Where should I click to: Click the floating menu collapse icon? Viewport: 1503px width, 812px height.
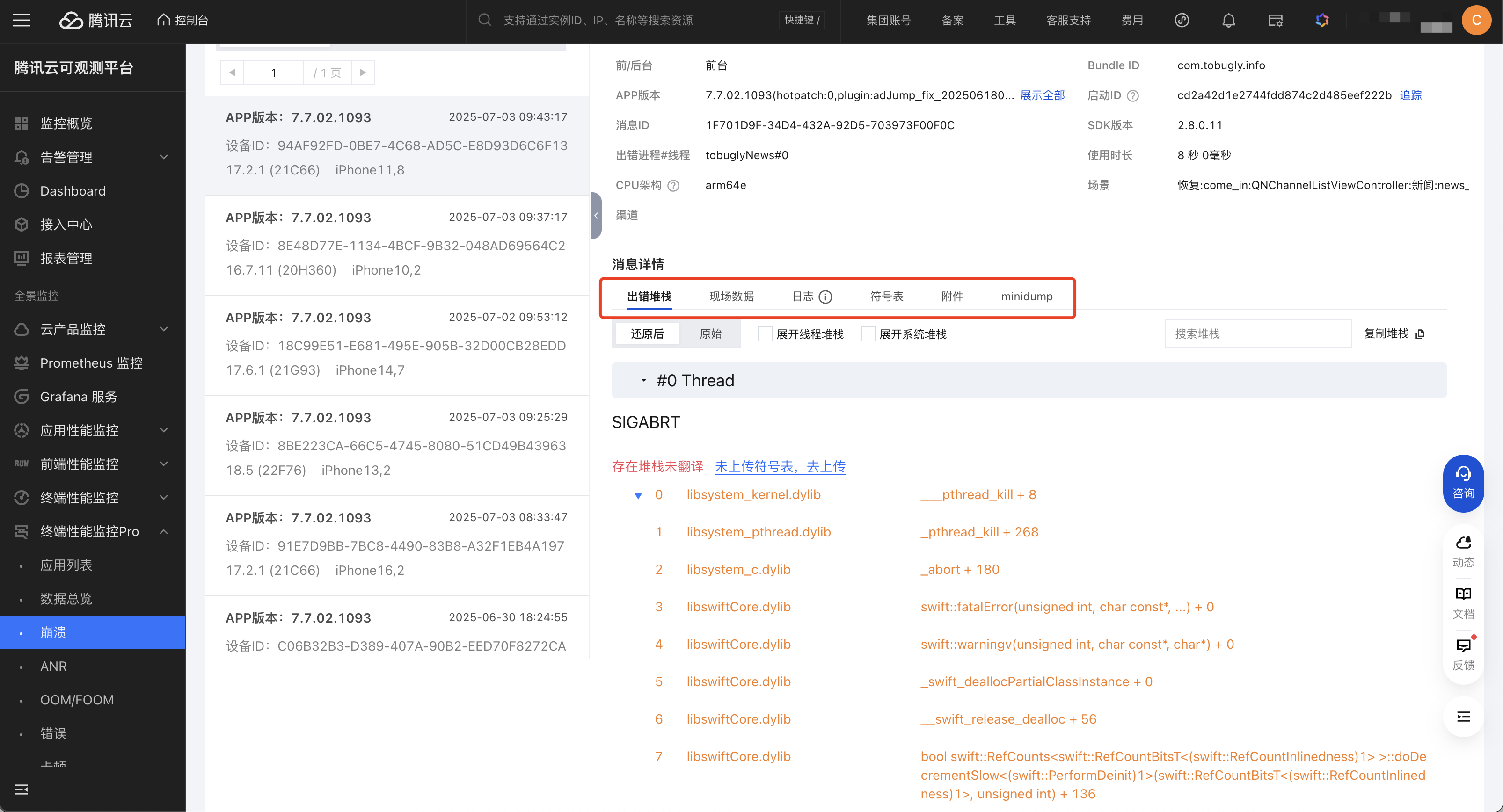coord(1463,717)
